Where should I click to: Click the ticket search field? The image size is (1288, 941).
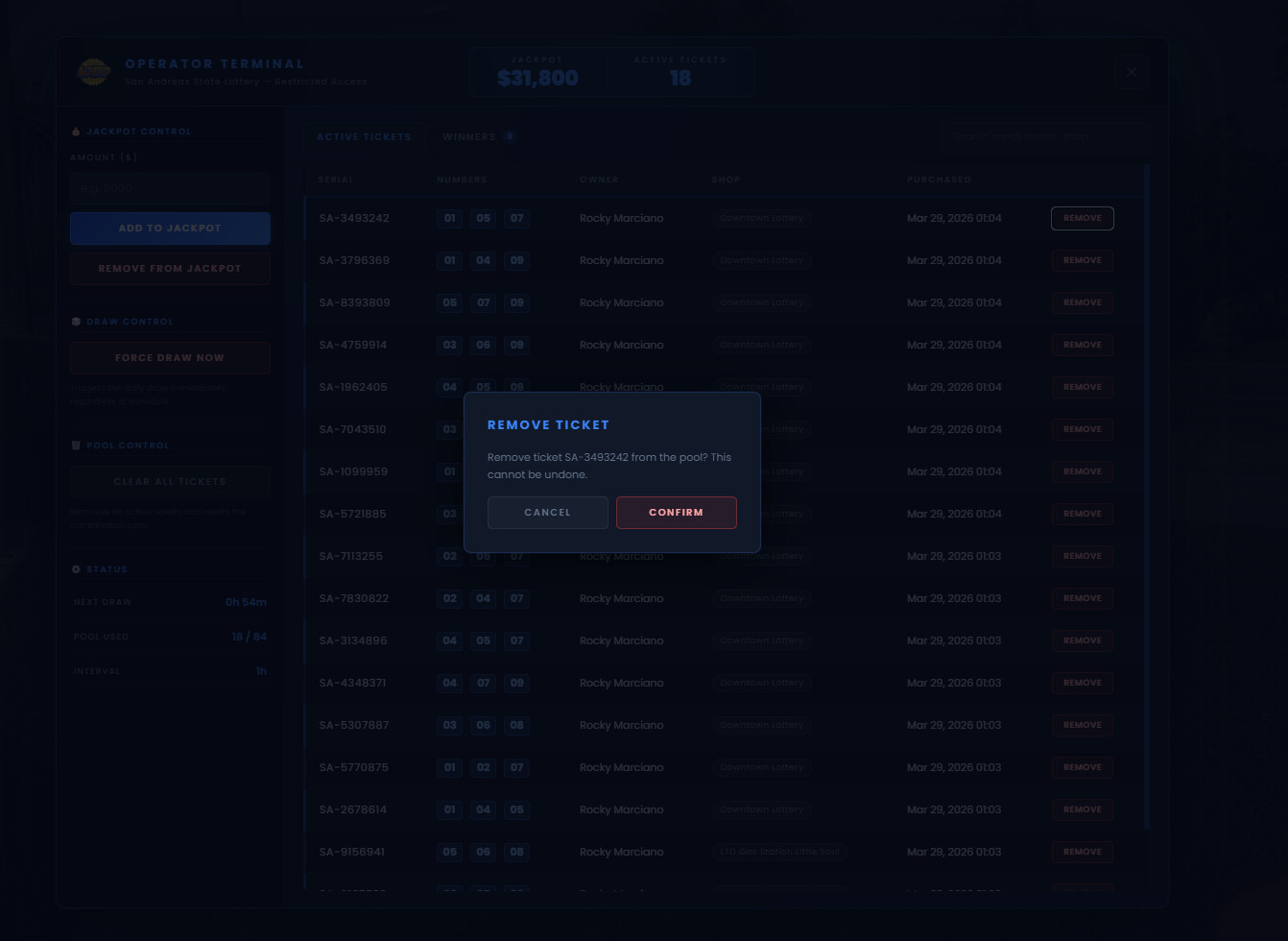(1044, 137)
